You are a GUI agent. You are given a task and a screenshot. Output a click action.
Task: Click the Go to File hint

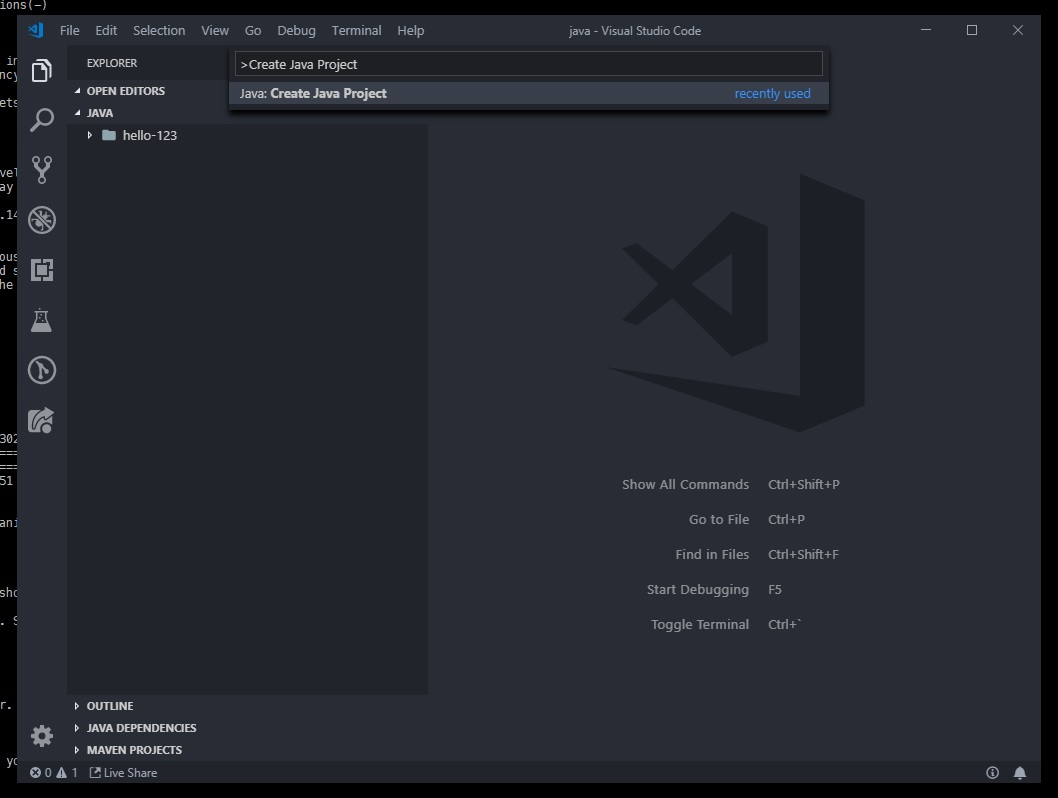719,519
